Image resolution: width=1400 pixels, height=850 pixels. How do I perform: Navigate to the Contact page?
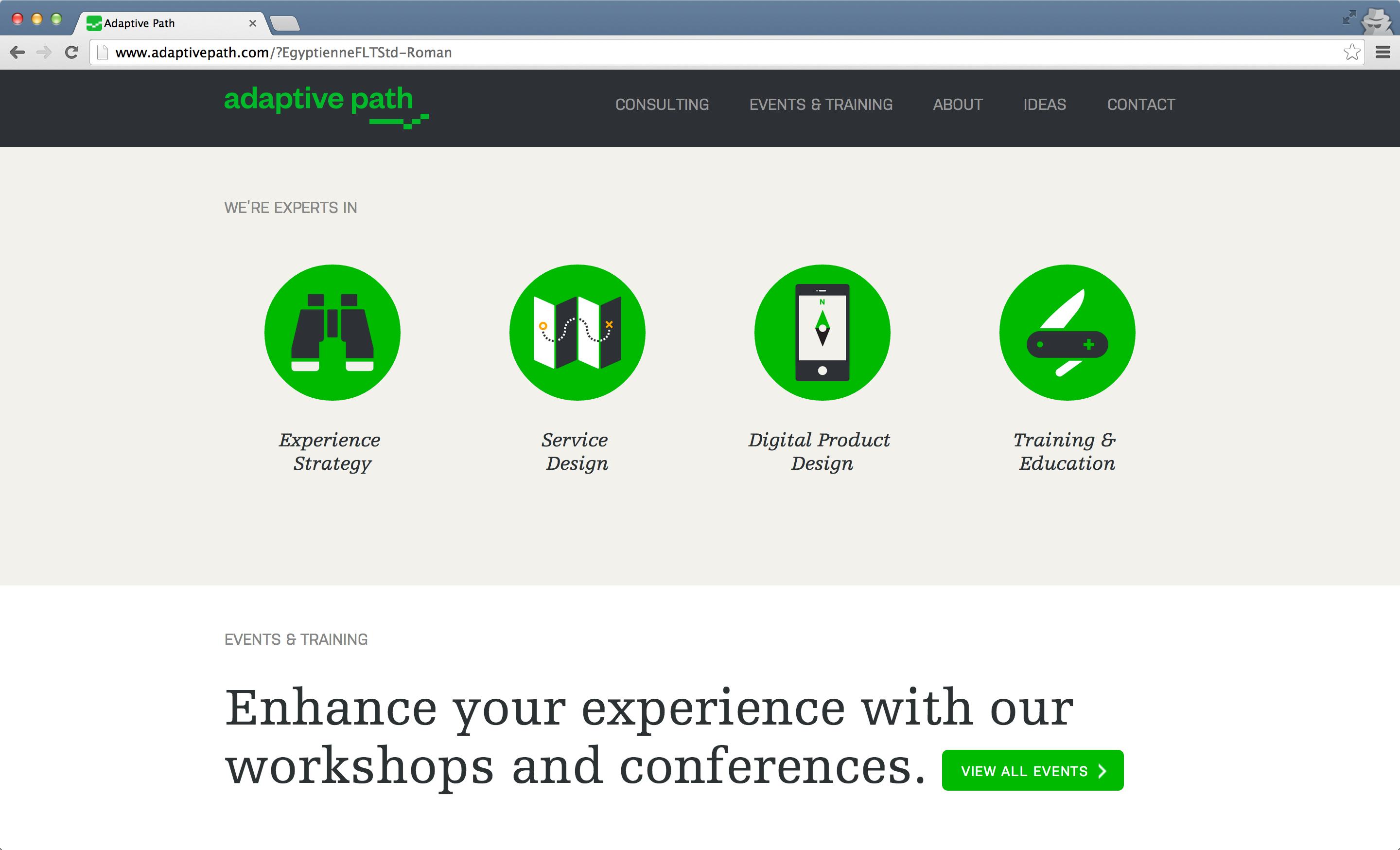pyautogui.click(x=1140, y=105)
